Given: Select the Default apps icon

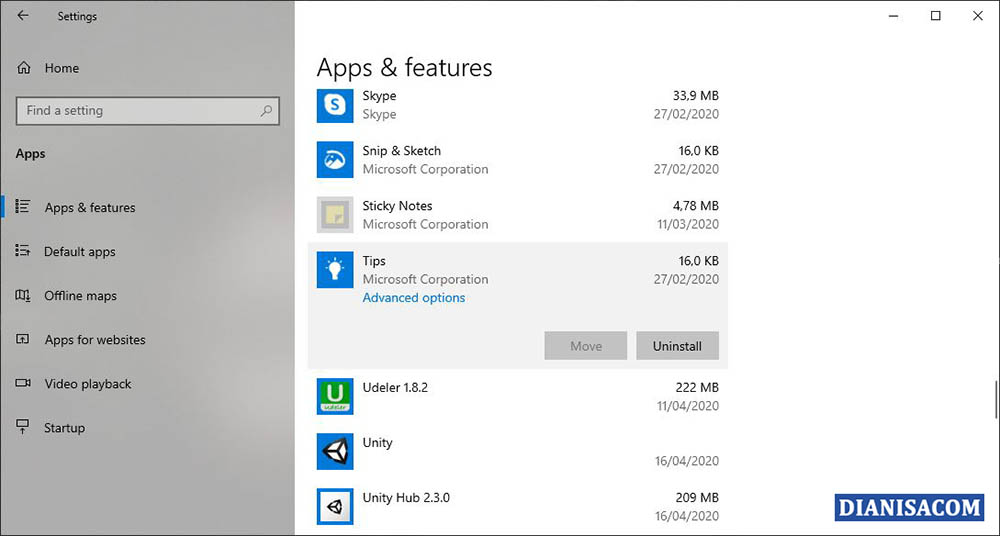Looking at the screenshot, I should click(22, 251).
